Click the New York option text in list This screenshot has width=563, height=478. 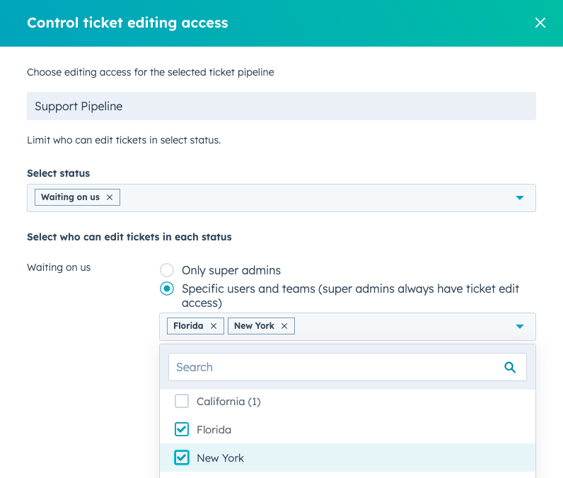coord(220,458)
